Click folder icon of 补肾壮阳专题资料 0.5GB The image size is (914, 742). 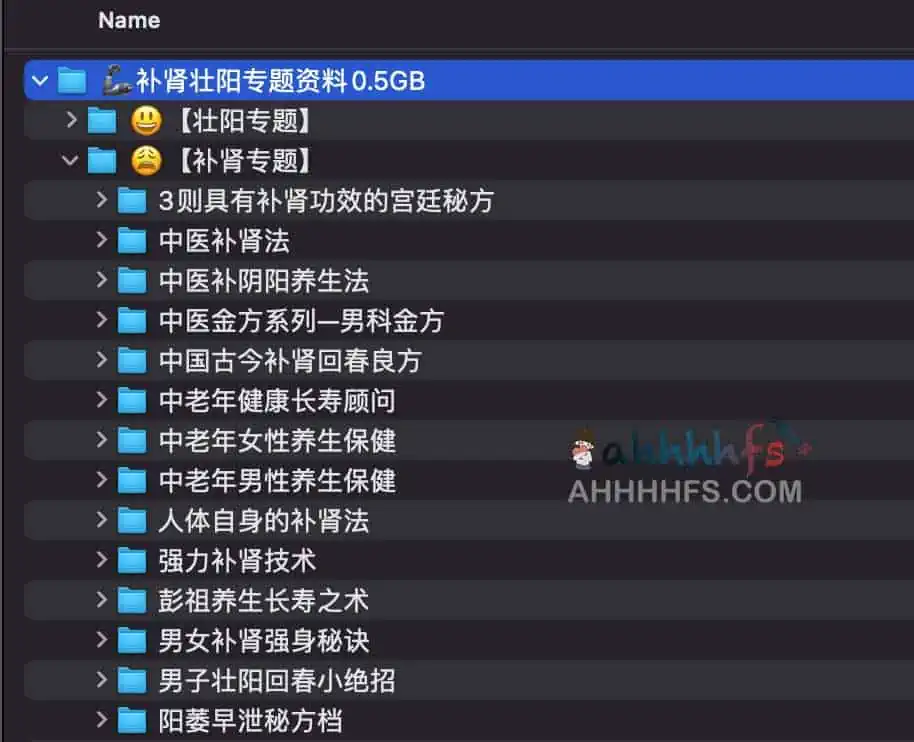[72, 80]
